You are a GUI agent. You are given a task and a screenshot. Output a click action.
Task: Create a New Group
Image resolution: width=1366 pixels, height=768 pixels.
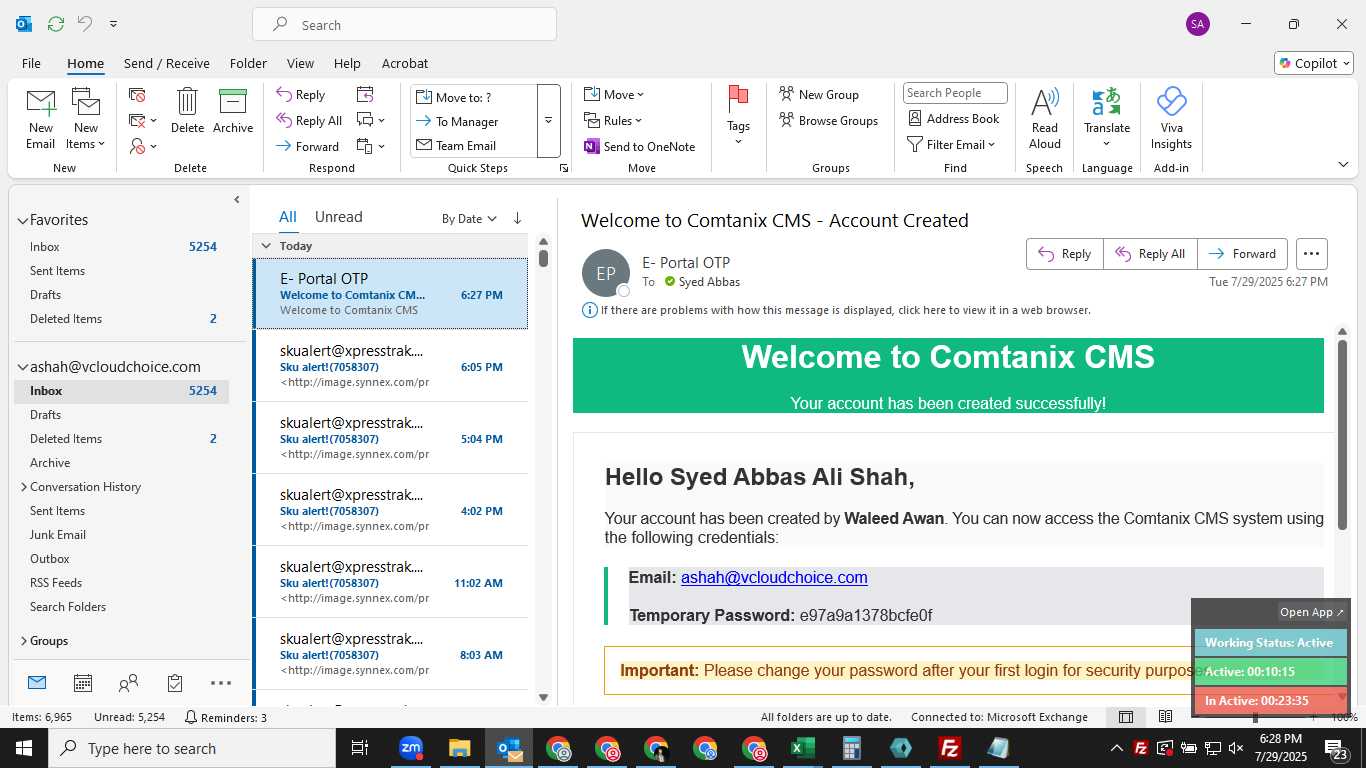(819, 95)
